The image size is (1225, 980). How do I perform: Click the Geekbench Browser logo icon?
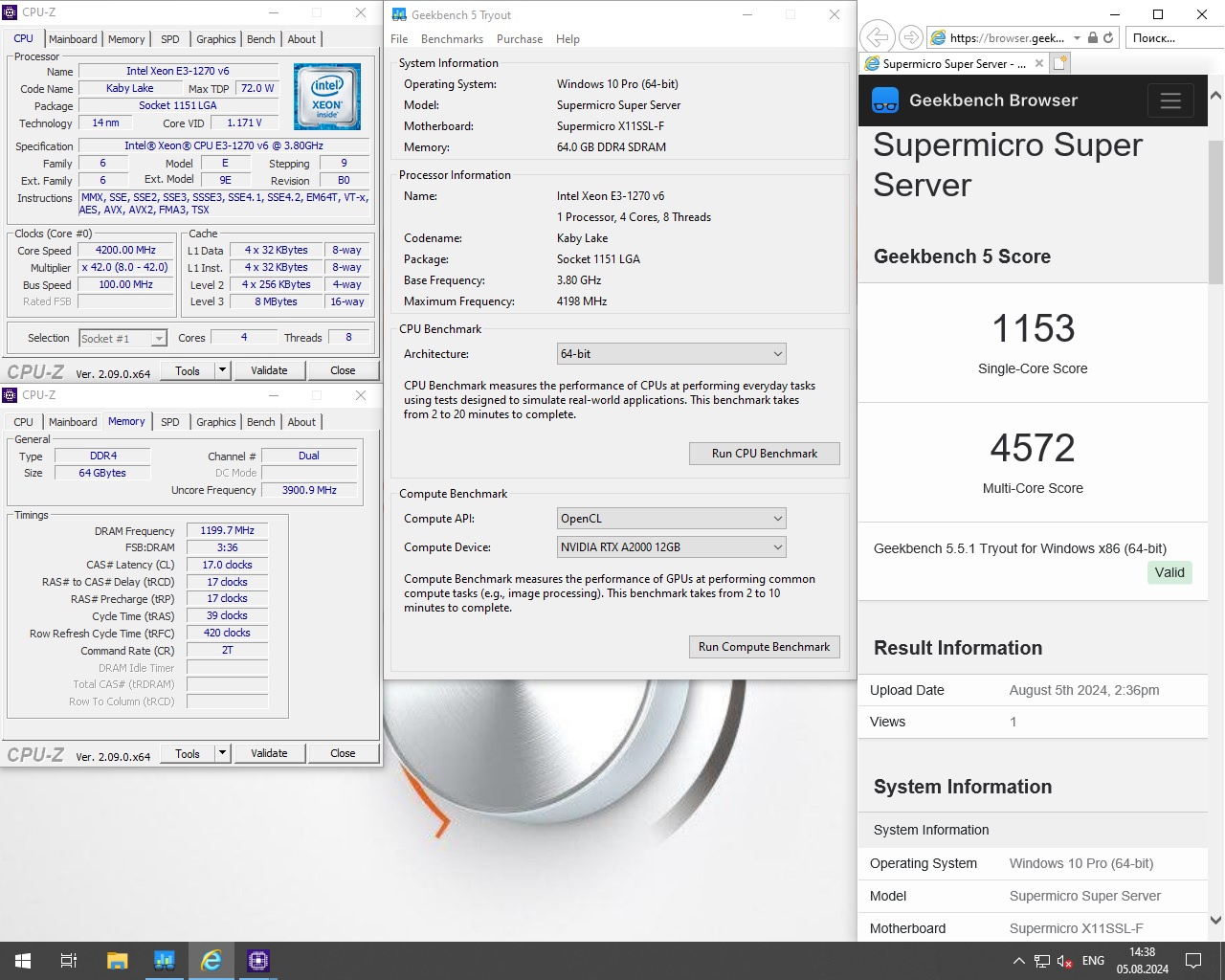tap(885, 100)
